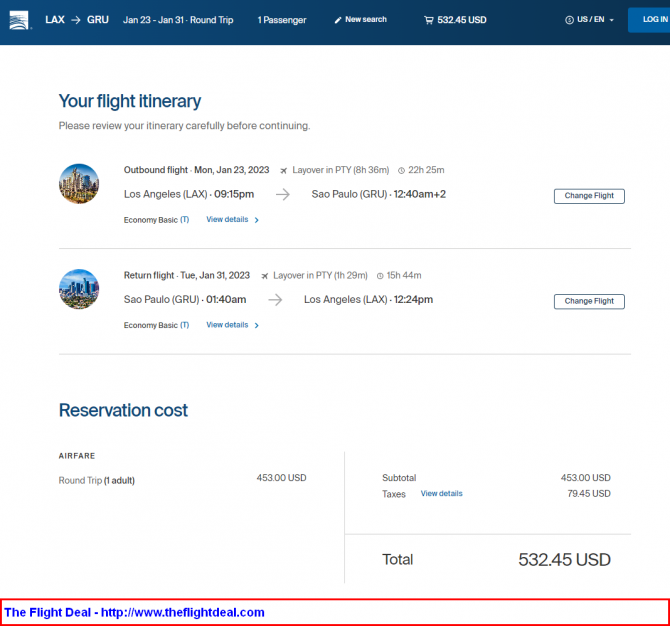View details of the Taxes breakdown

pyautogui.click(x=441, y=494)
